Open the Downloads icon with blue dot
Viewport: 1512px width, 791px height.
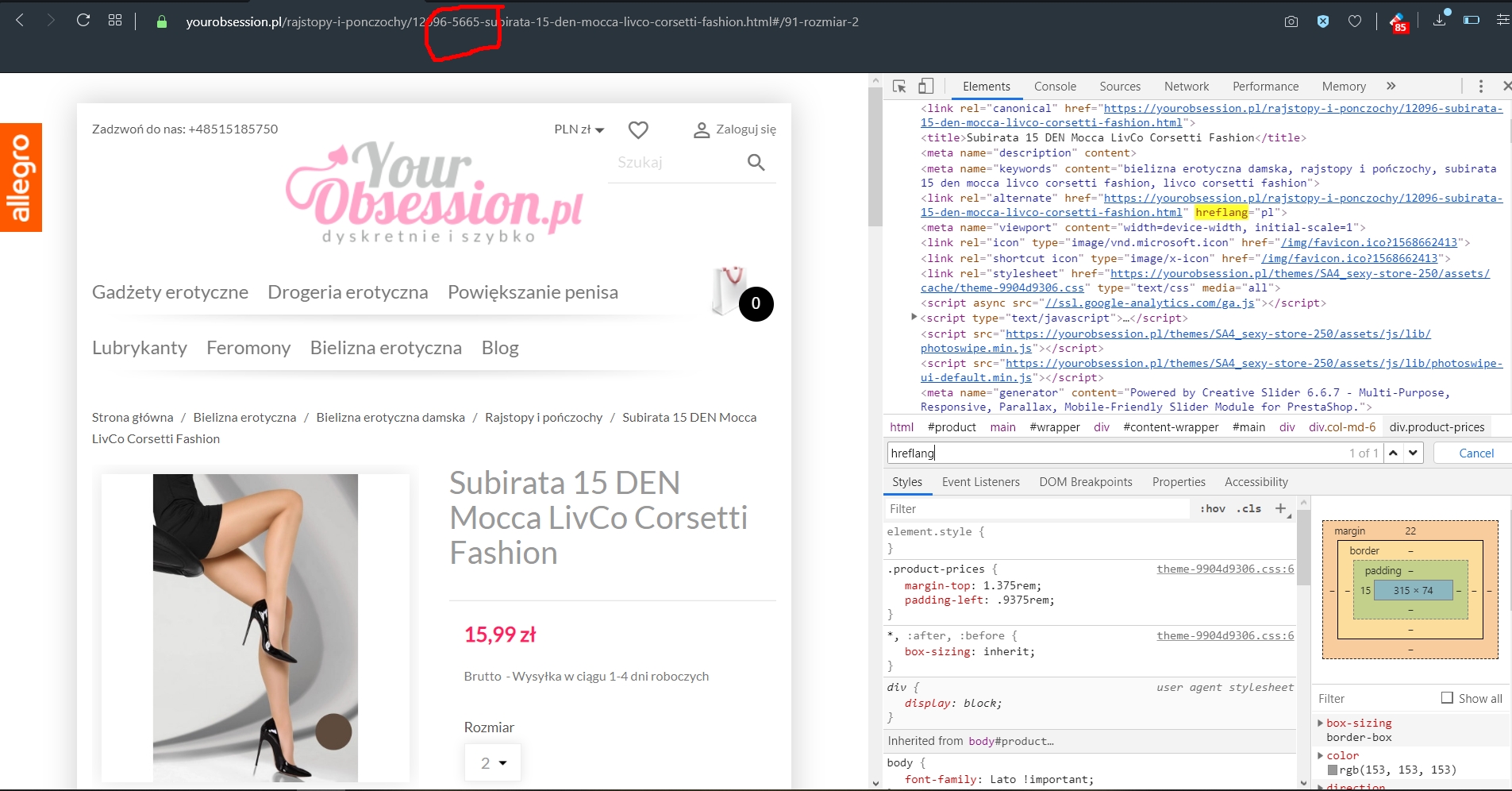1438,21
